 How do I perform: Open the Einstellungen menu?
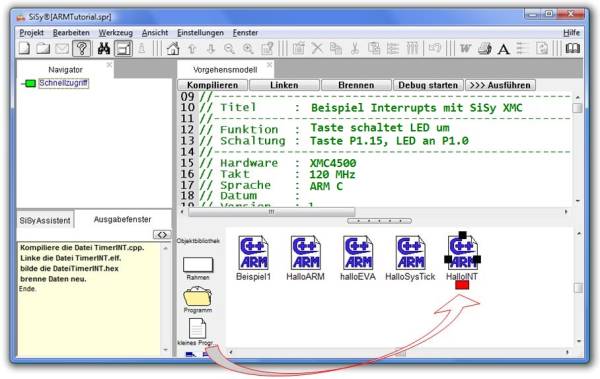coord(200,33)
